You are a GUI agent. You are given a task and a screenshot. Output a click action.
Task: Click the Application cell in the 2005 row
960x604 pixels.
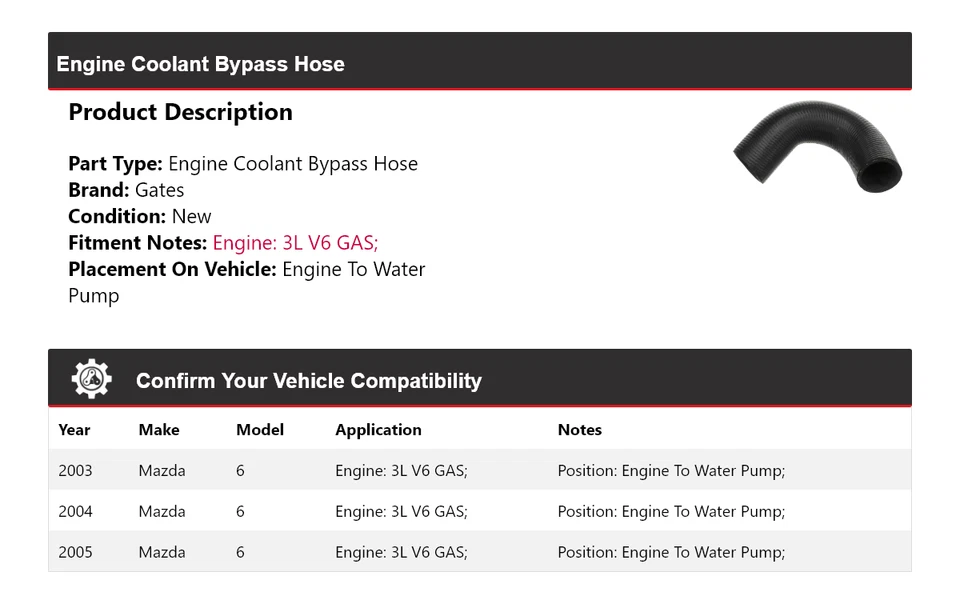tap(401, 552)
